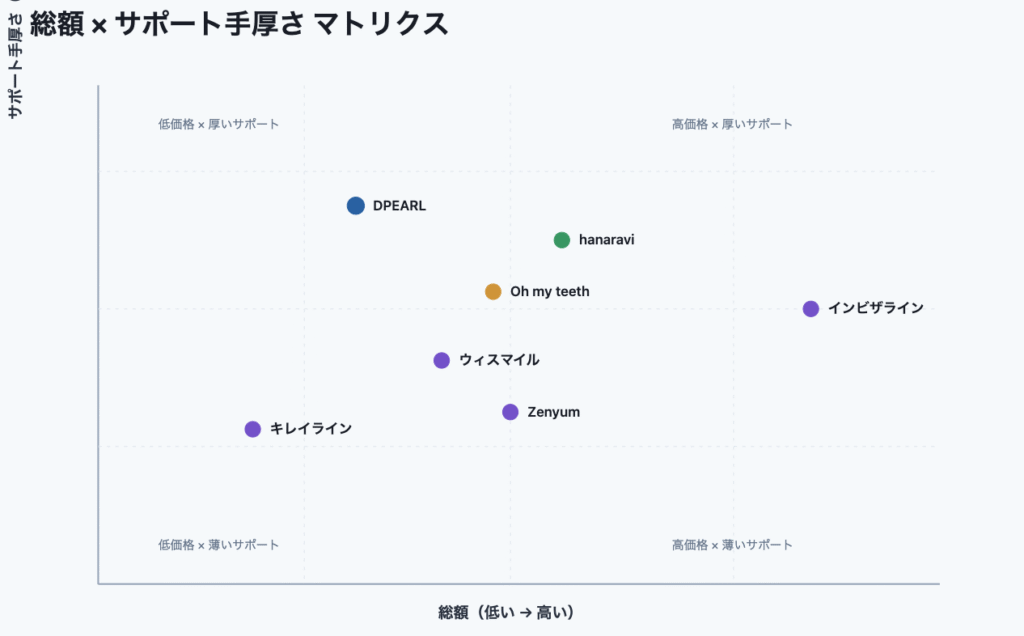Click the hanaravi text label

coord(607,240)
